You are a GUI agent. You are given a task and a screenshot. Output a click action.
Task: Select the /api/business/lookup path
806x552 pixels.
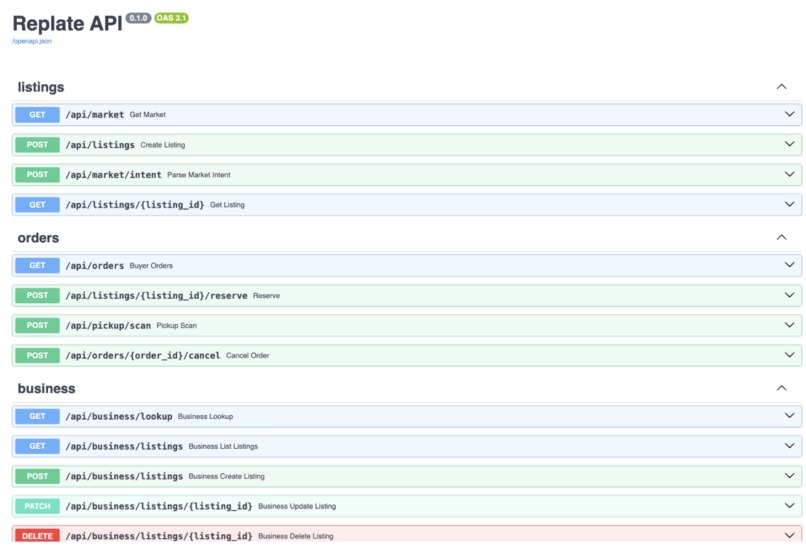(x=119, y=416)
